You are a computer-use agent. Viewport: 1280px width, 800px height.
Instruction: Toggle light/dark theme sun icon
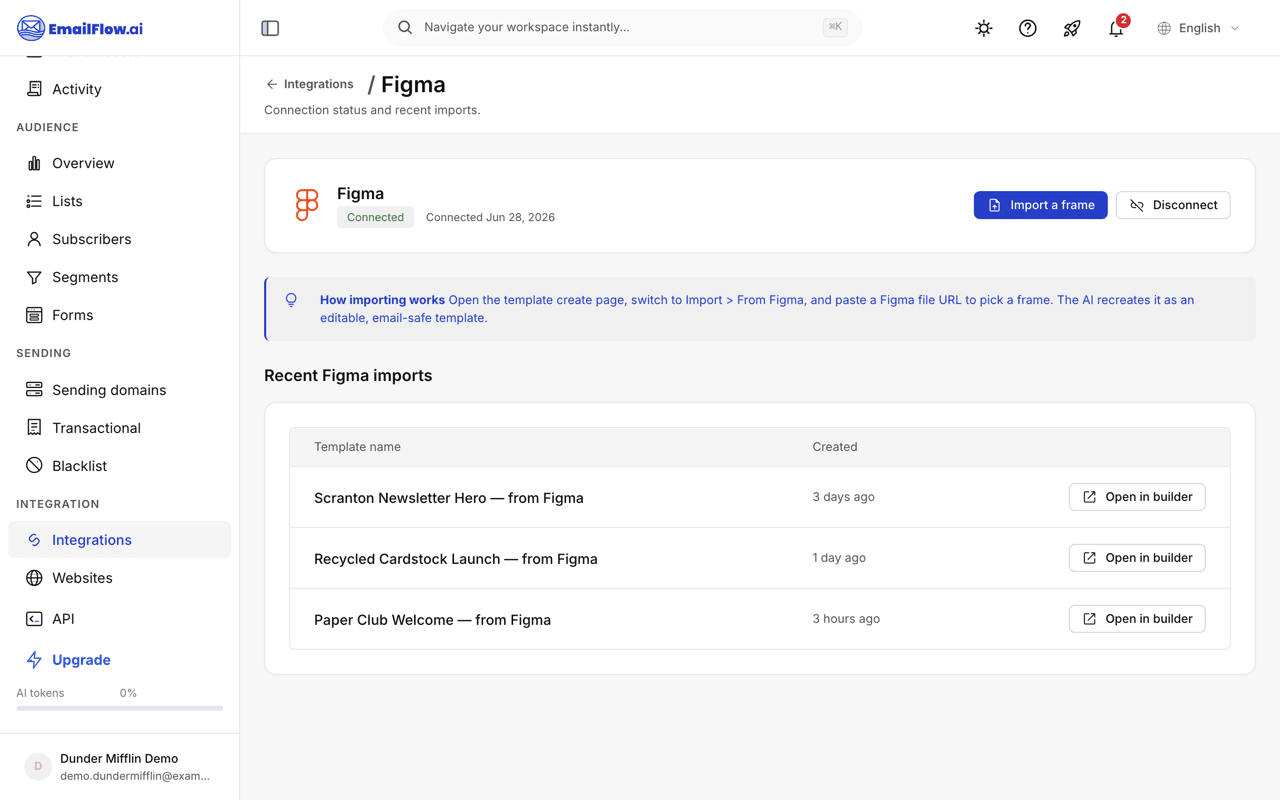click(984, 28)
